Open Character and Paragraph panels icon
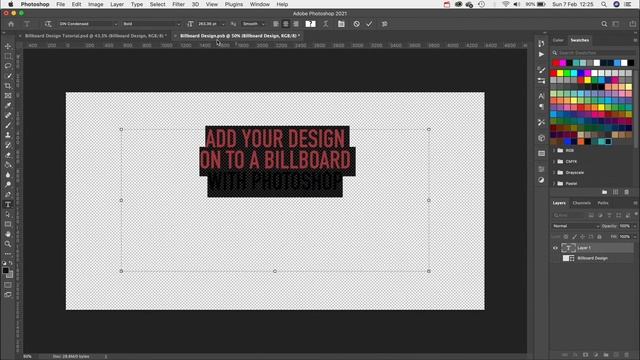The width and height of the screenshot is (640, 360). point(341,24)
